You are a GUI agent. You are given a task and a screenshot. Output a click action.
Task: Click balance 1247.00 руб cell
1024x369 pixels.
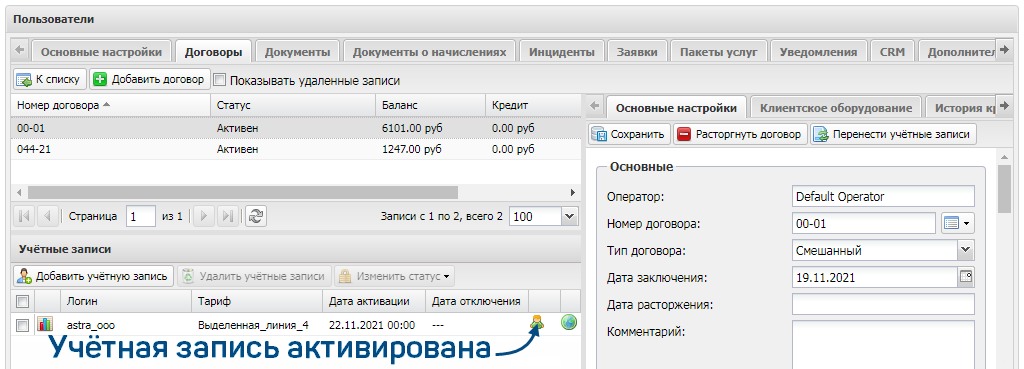coord(412,150)
